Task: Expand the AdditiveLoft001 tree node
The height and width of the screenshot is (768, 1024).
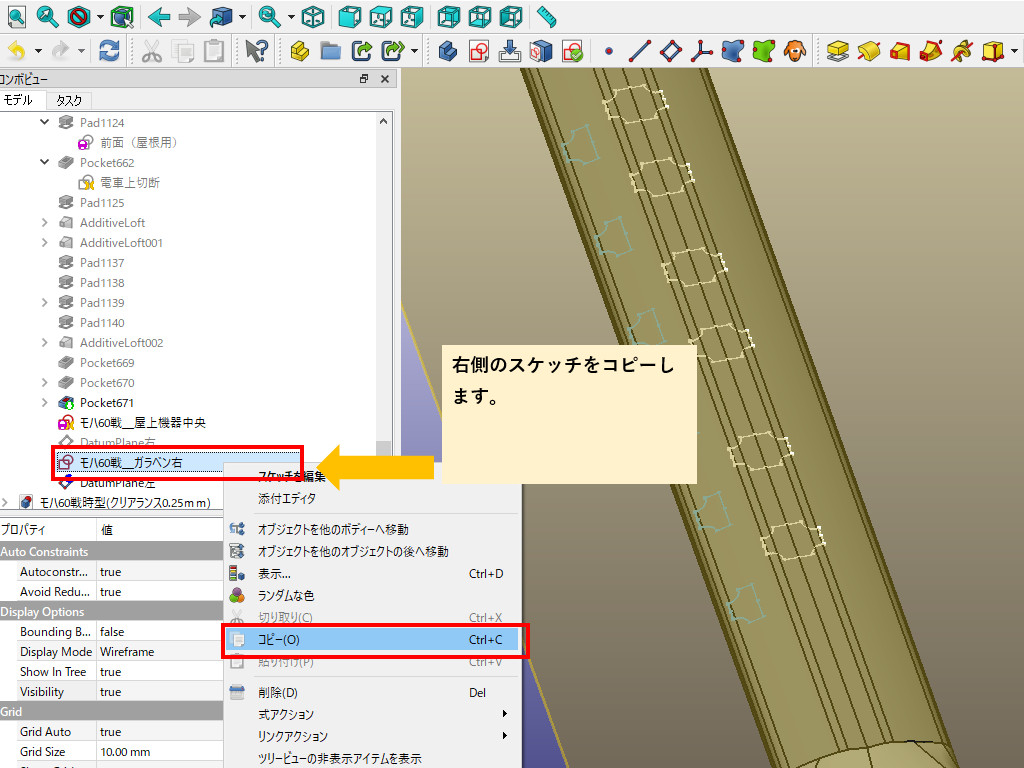Action: tap(44, 242)
